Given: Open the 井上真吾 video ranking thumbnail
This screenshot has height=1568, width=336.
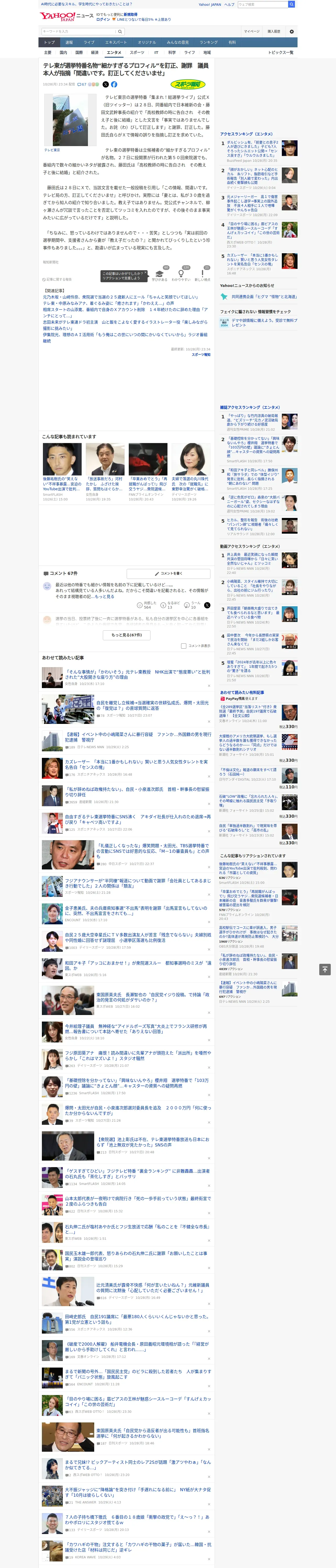Looking at the screenshot, I should tap(290, 560).
